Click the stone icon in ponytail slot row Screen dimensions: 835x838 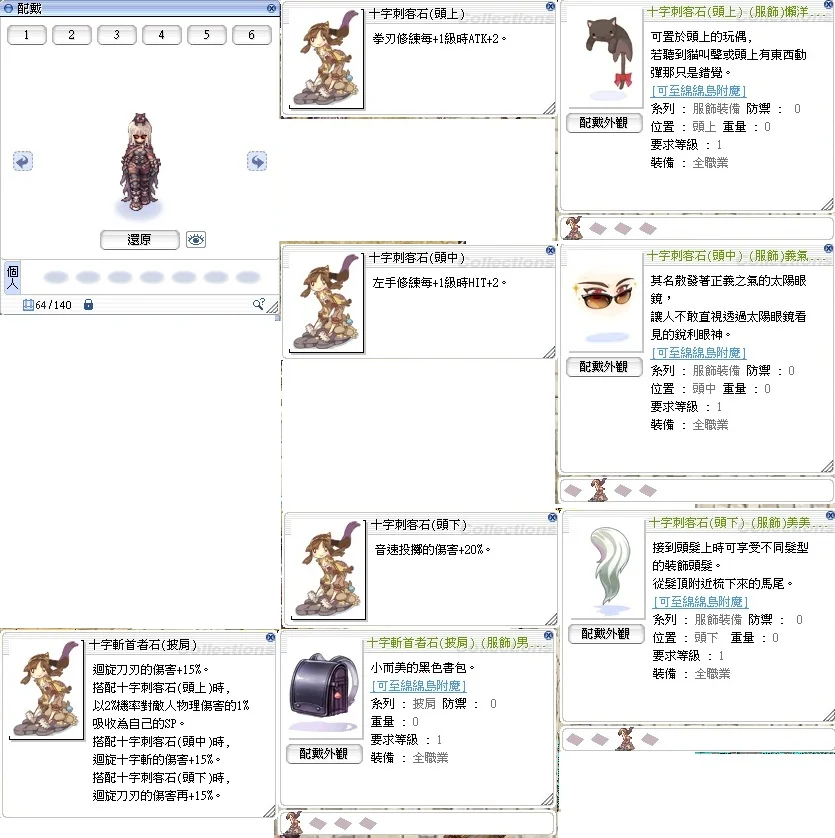coord(624,739)
